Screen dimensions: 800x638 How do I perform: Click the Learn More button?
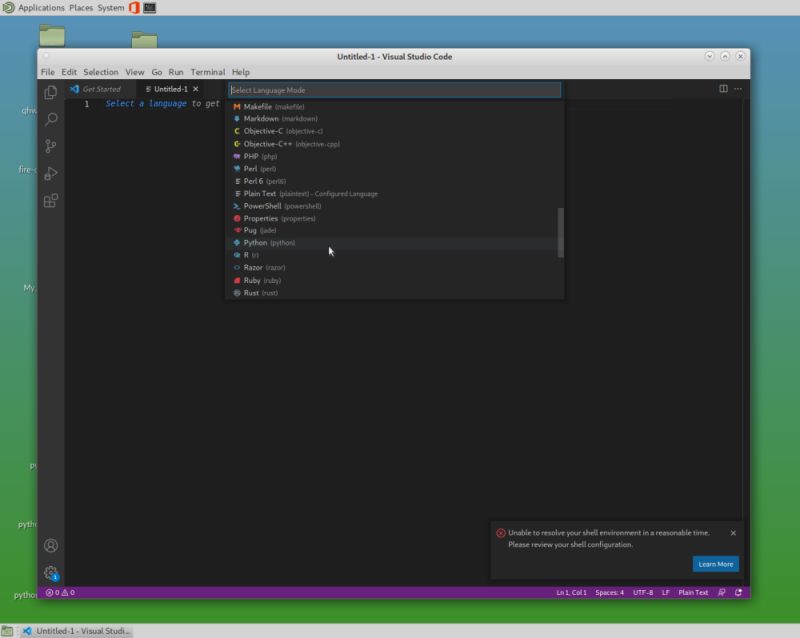715,564
